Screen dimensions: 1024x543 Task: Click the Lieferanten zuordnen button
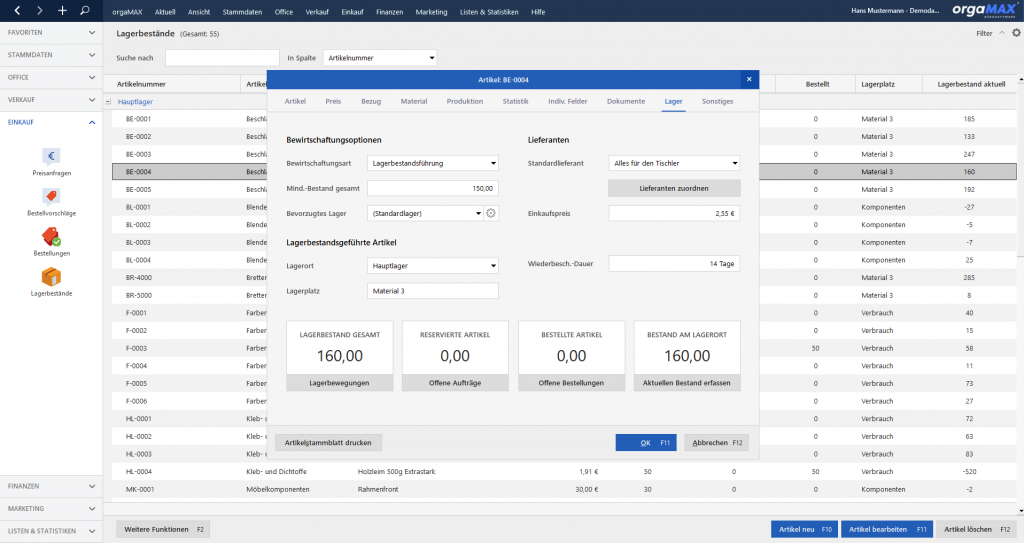675,188
